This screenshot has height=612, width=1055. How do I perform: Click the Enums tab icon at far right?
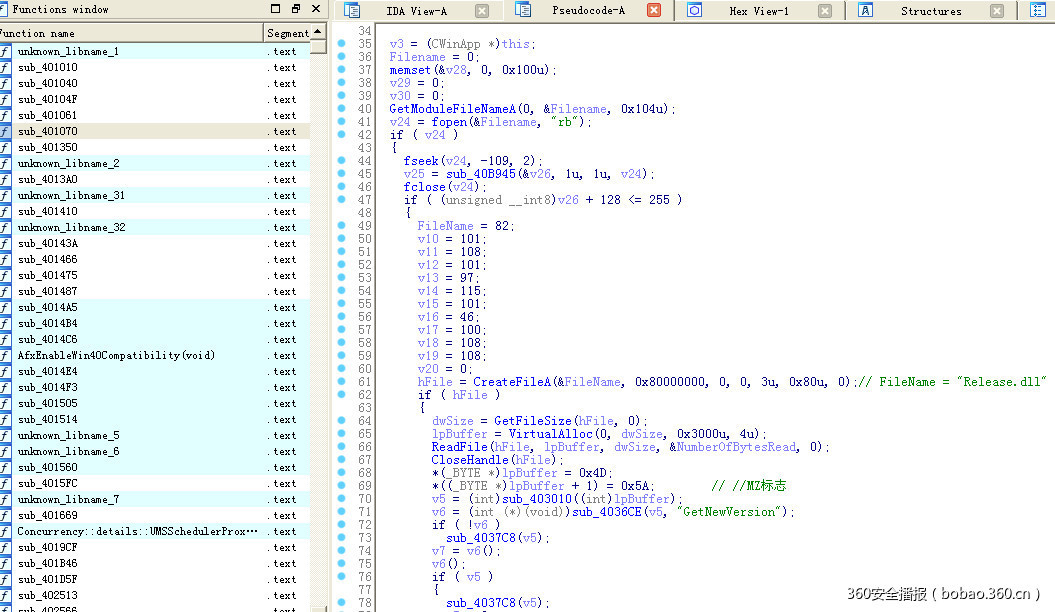[1038, 11]
